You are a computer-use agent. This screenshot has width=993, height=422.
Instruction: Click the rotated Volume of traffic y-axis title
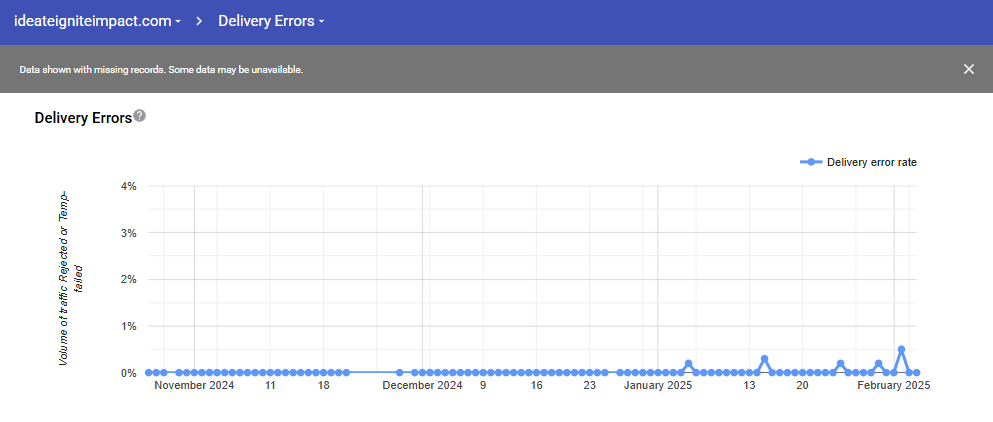click(69, 278)
